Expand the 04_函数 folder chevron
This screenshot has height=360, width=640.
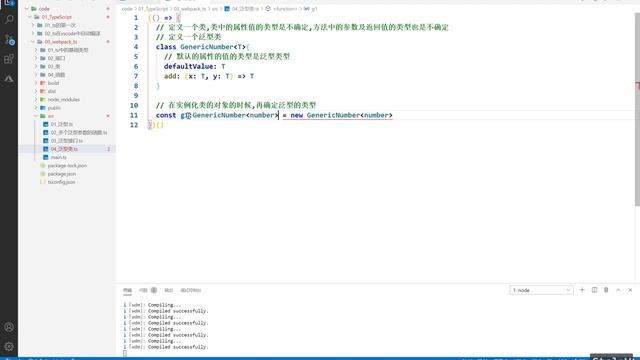click(36, 75)
